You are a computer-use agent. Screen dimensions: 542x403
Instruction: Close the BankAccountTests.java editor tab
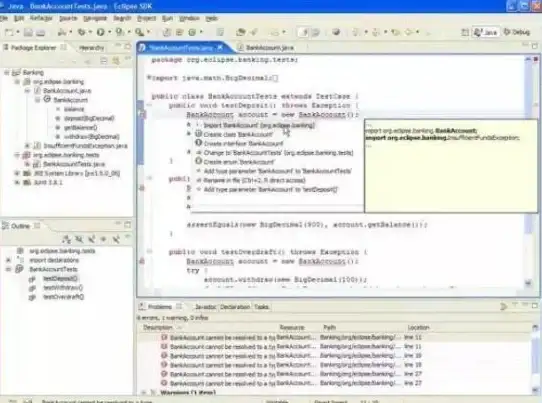220,47
